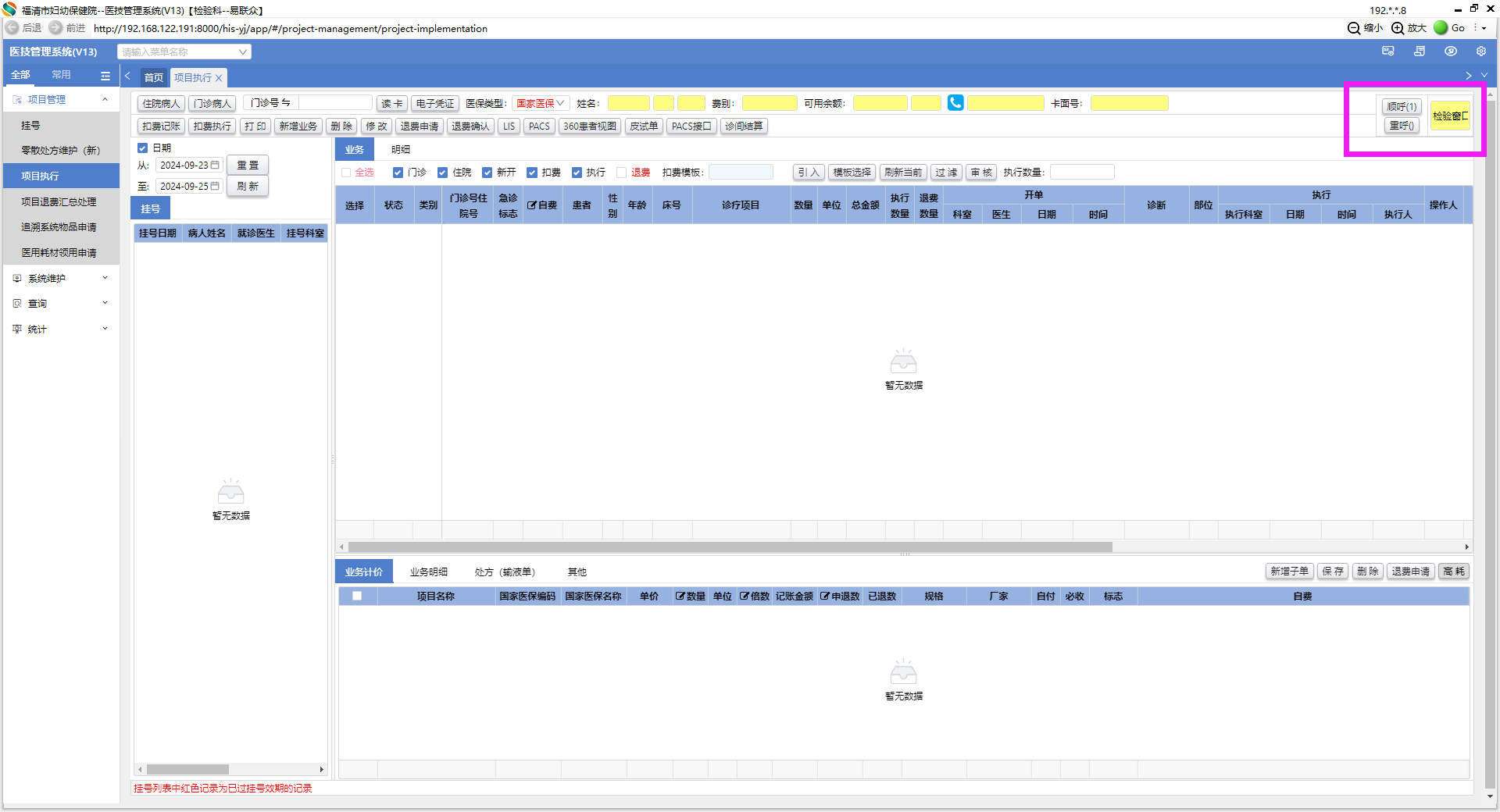This screenshot has height=812, width=1500.
Task: Click edit icon on 倍数 column header
Action: tap(745, 597)
